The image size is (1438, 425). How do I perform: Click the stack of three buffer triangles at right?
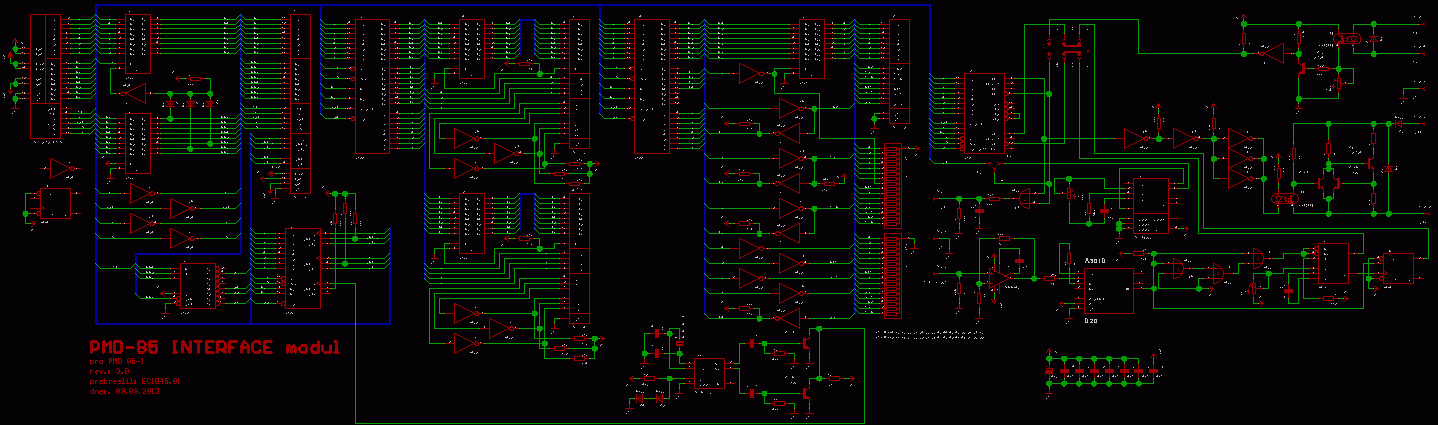pos(1240,157)
